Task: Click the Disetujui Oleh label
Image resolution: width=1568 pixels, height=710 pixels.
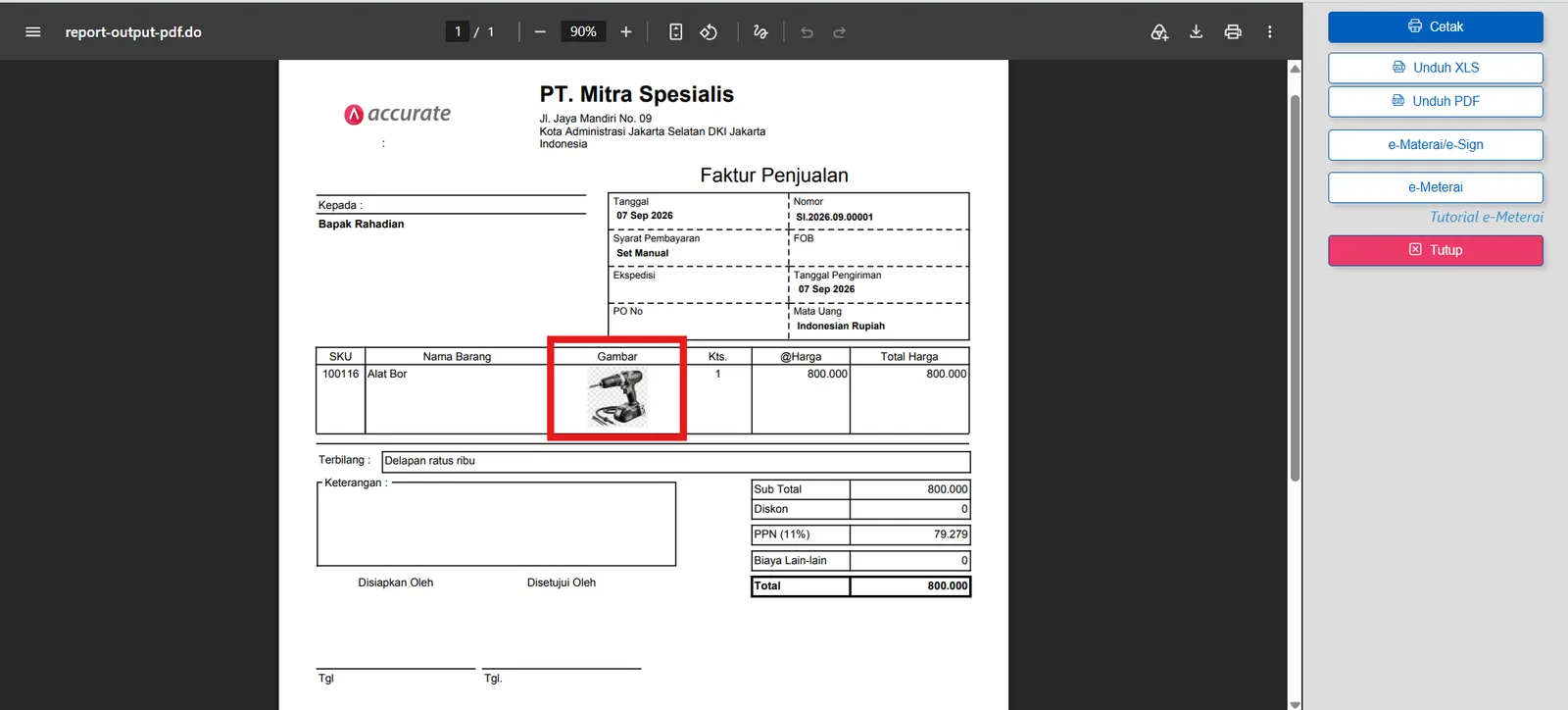Action: click(562, 583)
